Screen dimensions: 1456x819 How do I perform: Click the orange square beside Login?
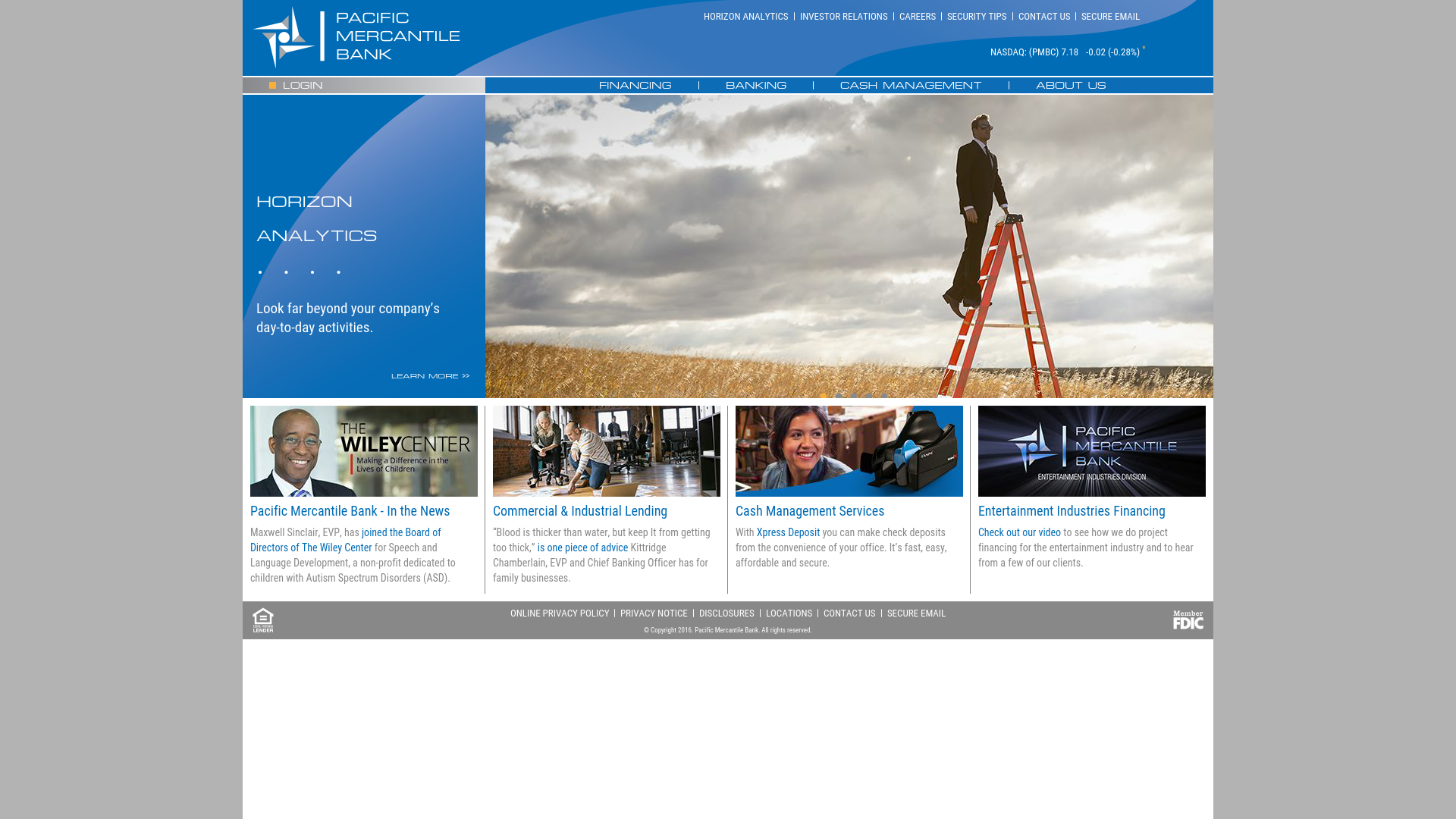point(273,86)
